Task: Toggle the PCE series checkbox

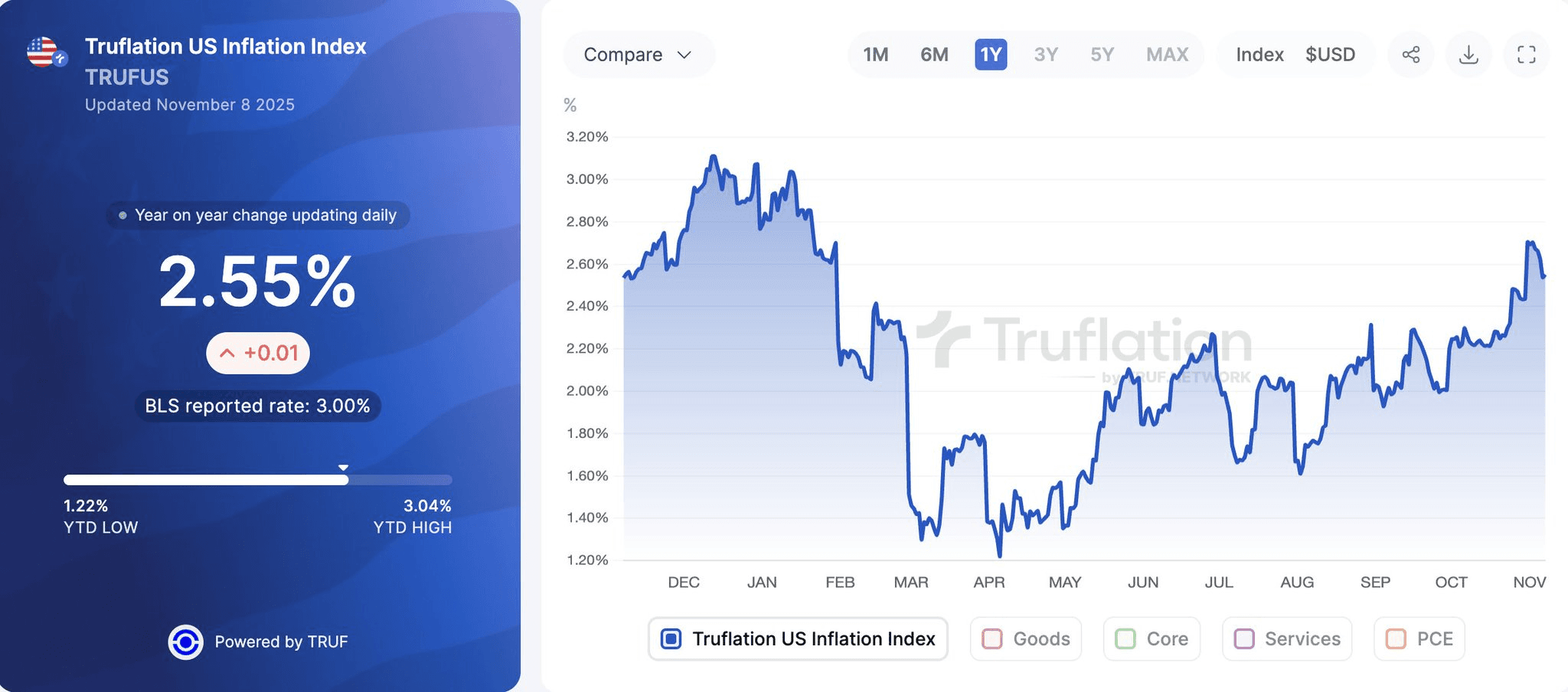Action: (1396, 638)
